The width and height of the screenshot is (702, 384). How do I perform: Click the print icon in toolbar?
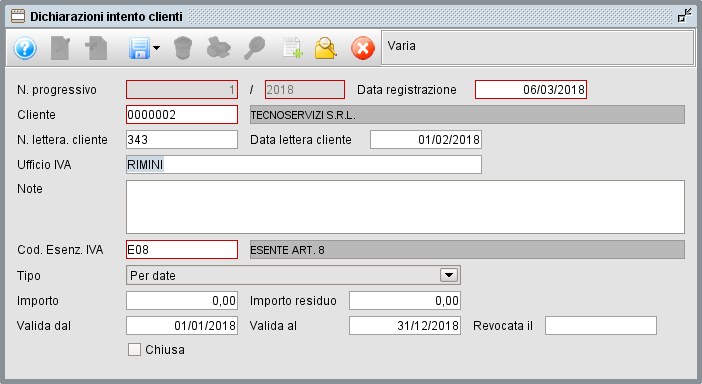click(x=218, y=48)
